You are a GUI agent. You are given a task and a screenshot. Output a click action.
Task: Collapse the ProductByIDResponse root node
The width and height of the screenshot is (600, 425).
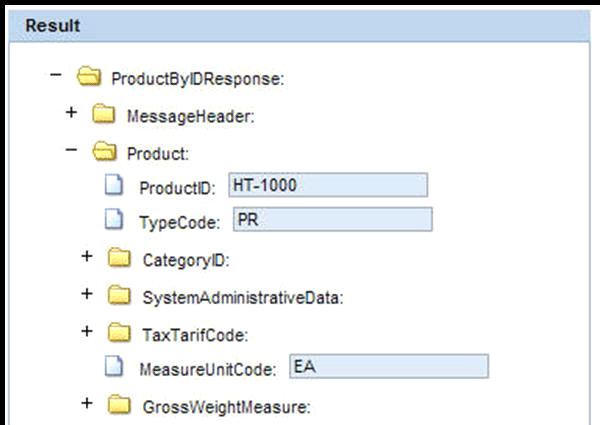pyautogui.click(x=57, y=76)
